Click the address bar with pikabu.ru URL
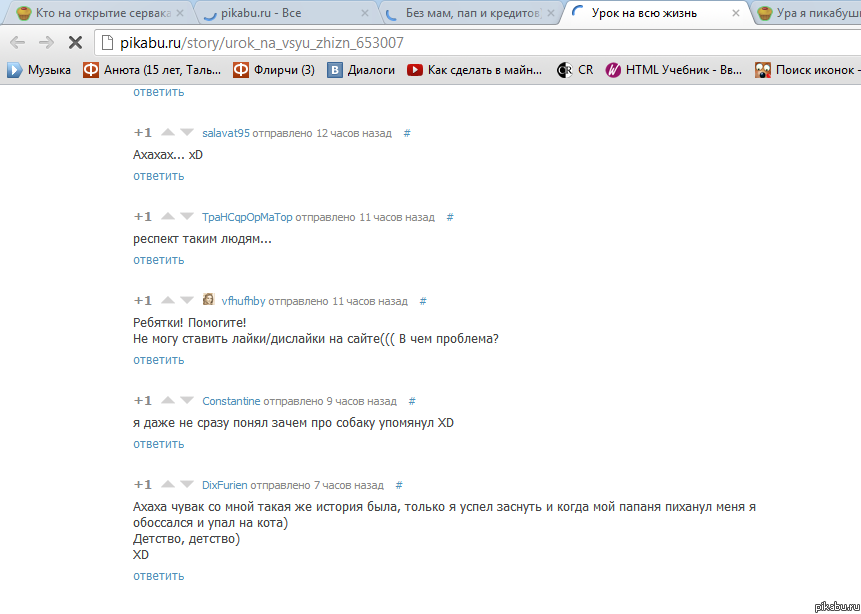The height and width of the screenshot is (614, 861). pos(478,42)
